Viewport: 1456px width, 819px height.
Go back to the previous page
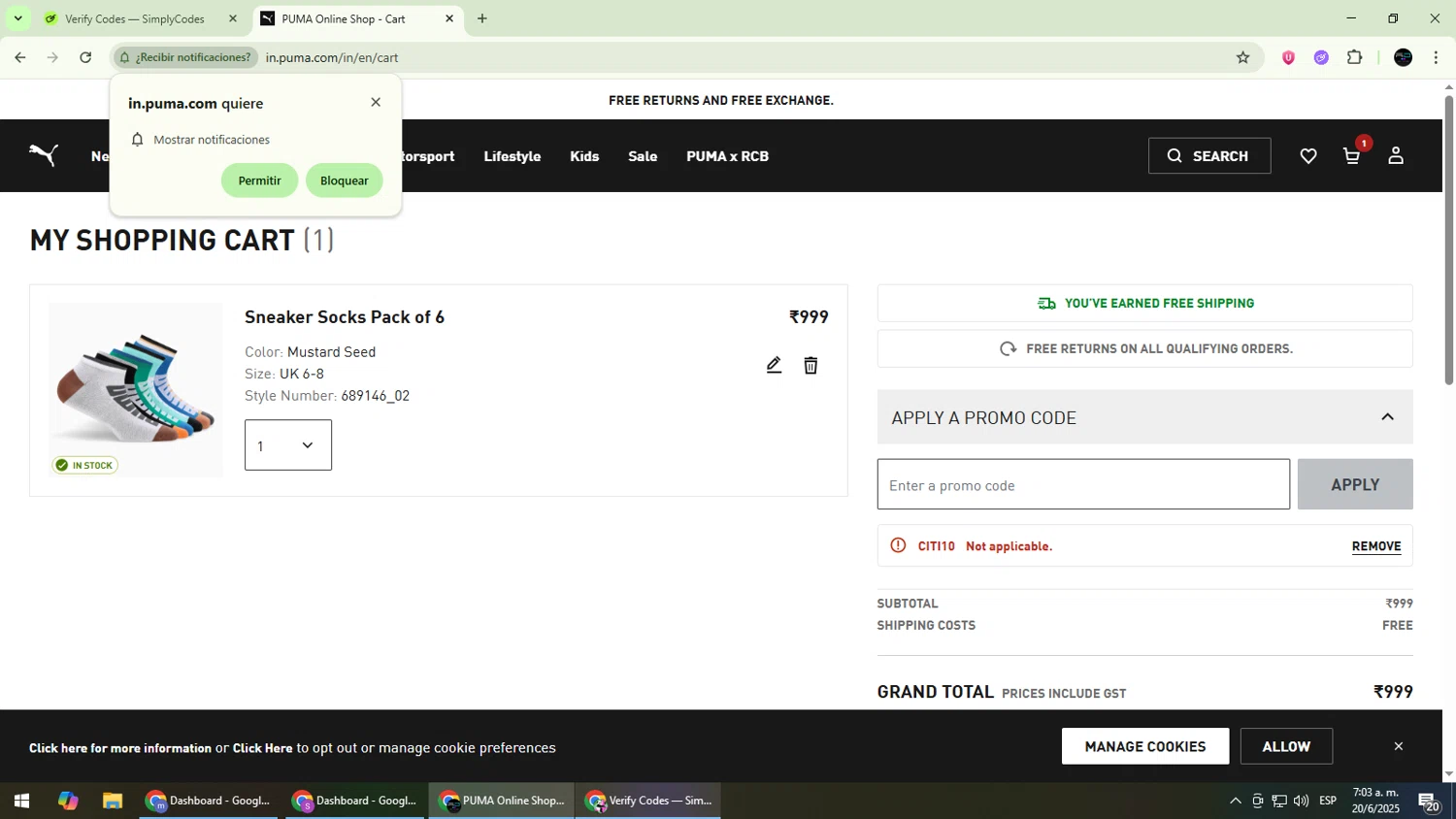(20, 57)
